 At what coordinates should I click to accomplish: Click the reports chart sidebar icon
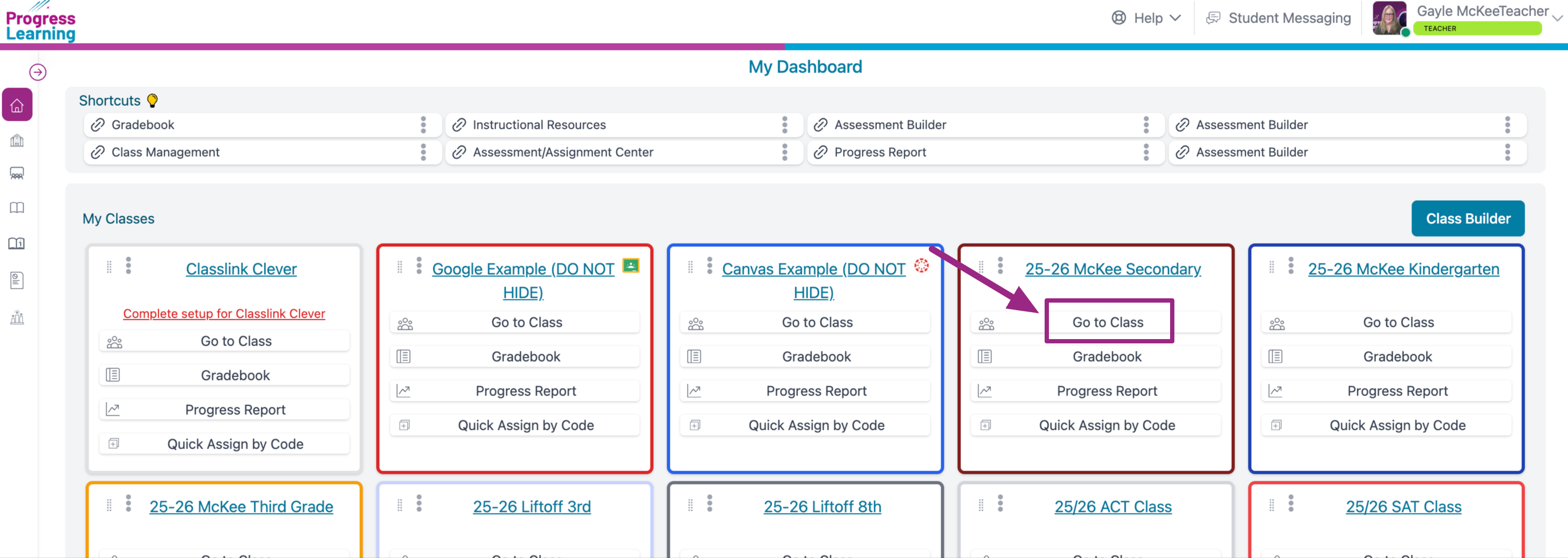[17, 318]
